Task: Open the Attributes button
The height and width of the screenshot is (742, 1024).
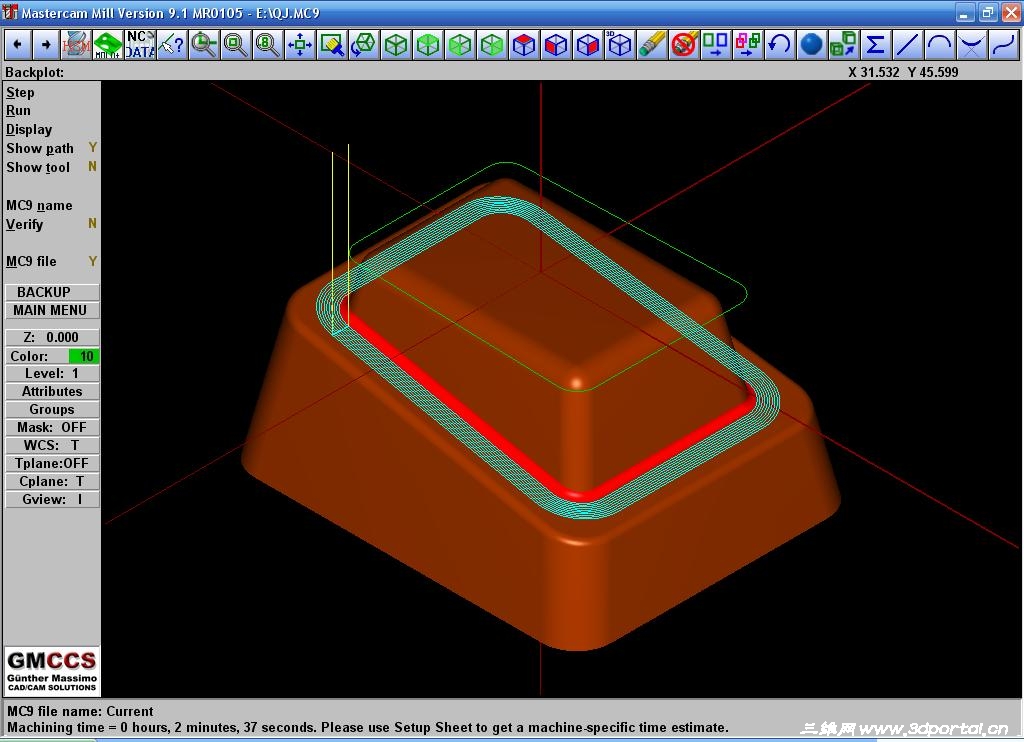Action: click(x=52, y=391)
